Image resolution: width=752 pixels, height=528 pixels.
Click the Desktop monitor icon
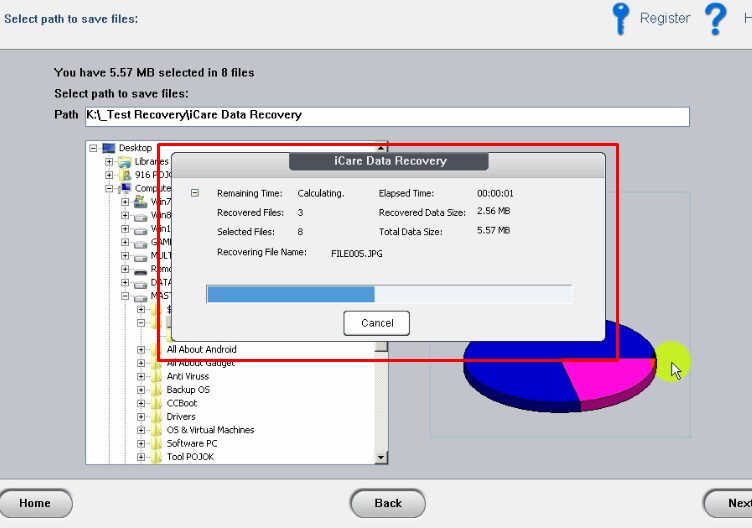coord(109,148)
